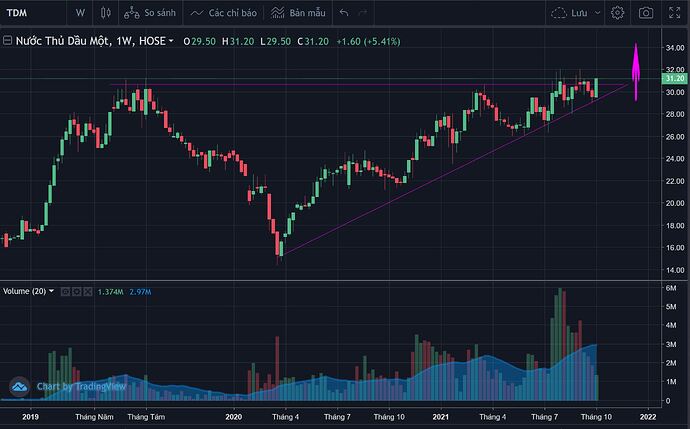690x429 pixels.
Task: Collapse the Nước Thủ Dầu Một legend
Action: pos(7,41)
